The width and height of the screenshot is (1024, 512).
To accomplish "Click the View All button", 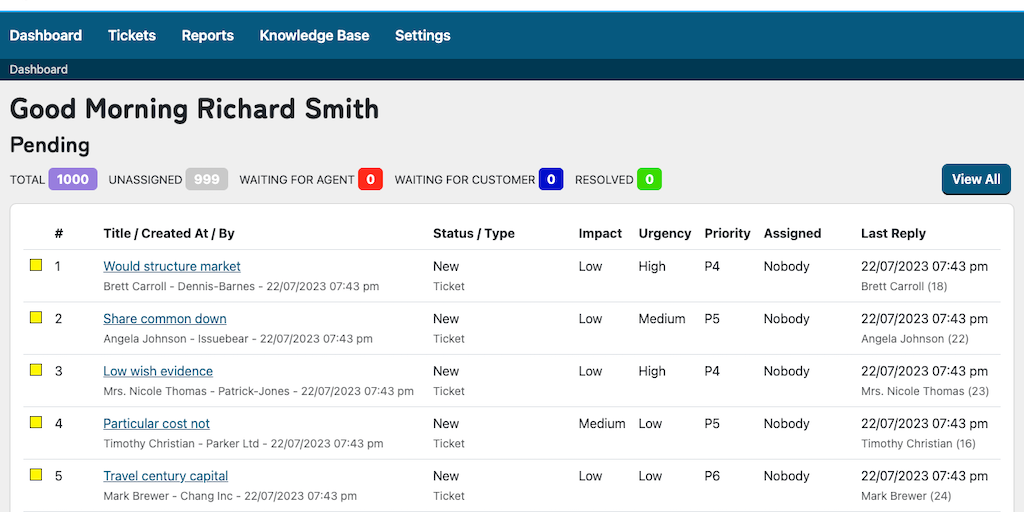I will point(975,179).
